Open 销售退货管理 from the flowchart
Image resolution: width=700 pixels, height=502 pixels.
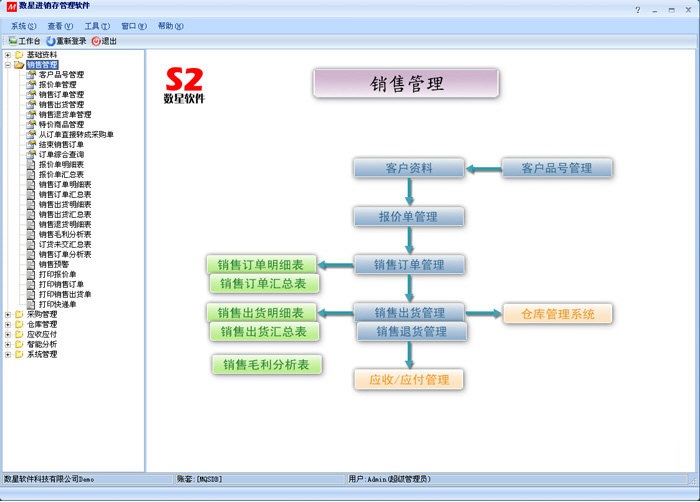pos(412,331)
